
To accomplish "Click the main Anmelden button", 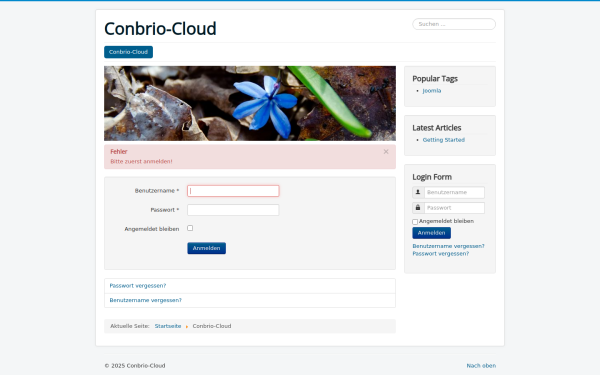I will tap(206, 248).
